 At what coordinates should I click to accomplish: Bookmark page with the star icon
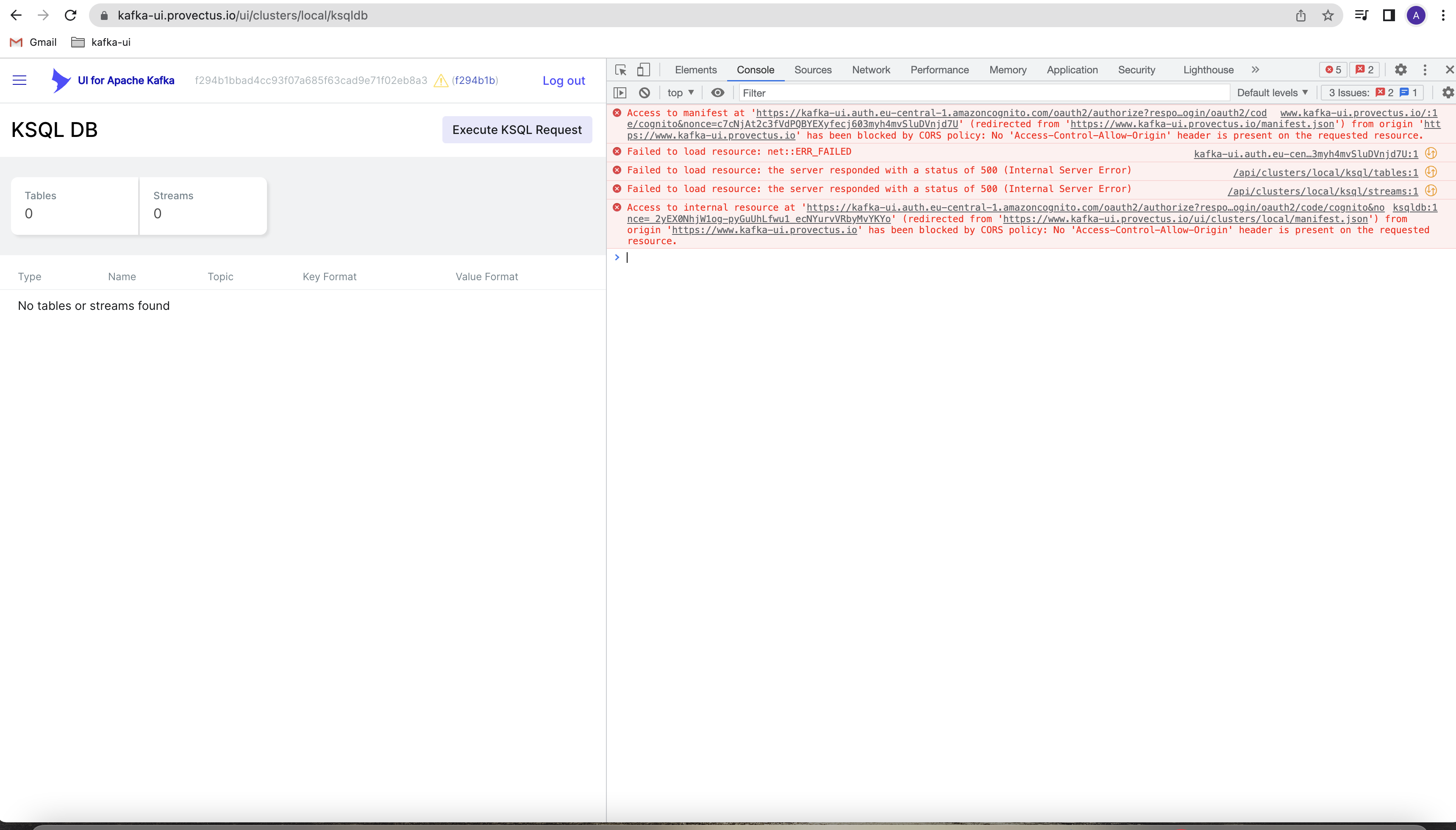coord(1328,15)
